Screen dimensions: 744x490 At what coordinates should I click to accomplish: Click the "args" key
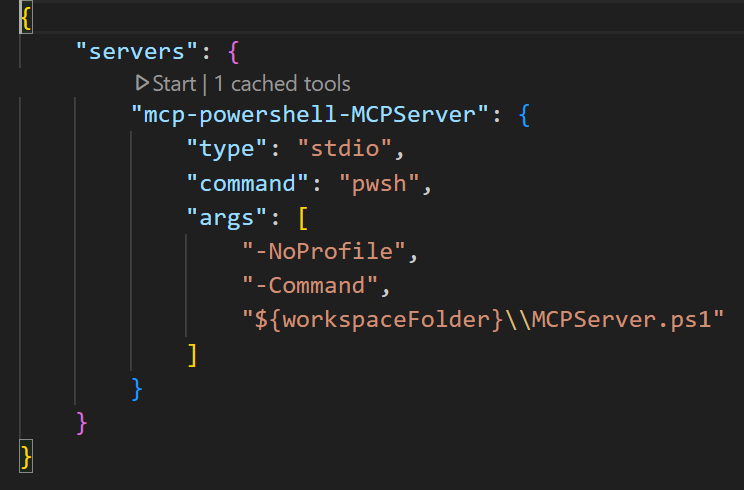tap(227, 218)
